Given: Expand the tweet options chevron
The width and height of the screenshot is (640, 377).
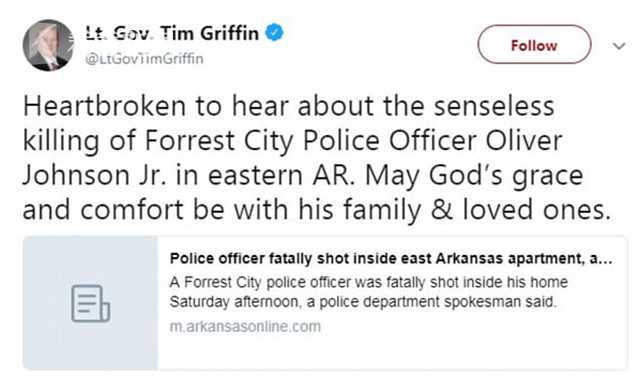Looking at the screenshot, I should [x=619, y=46].
